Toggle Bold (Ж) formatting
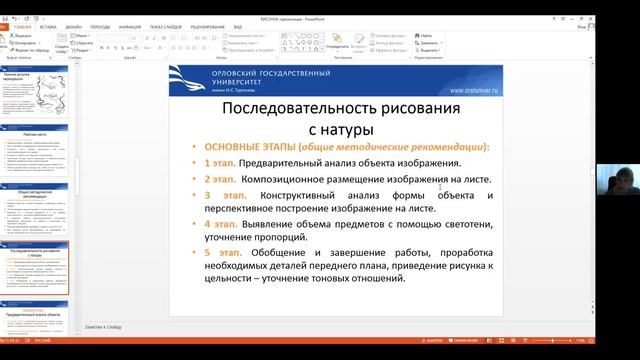The width and height of the screenshot is (640, 360). [x=101, y=48]
